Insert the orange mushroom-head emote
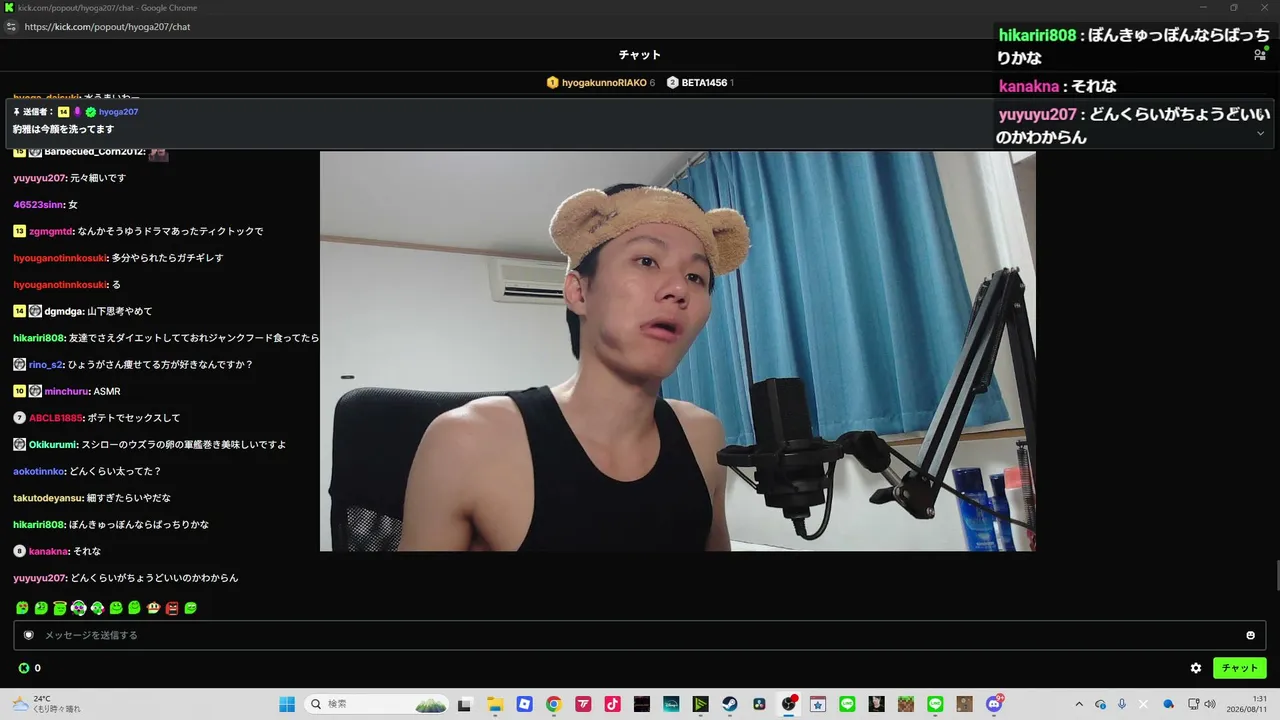Screen dimensions: 1280x720 tap(153, 608)
